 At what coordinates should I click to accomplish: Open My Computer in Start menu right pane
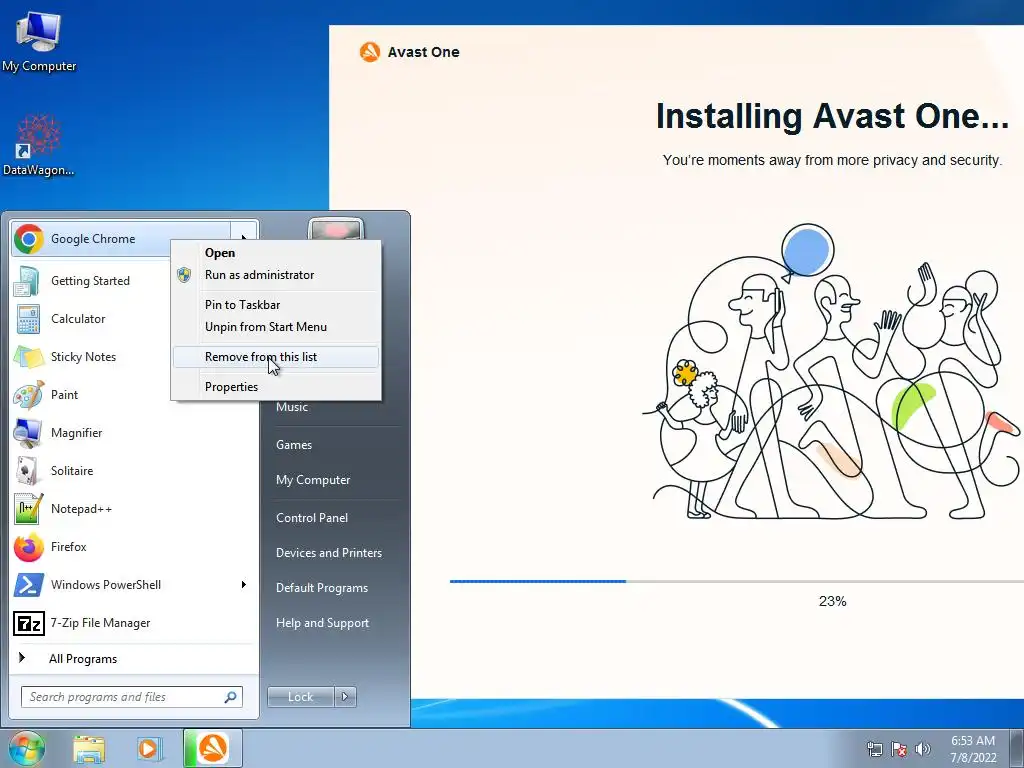[x=313, y=480]
